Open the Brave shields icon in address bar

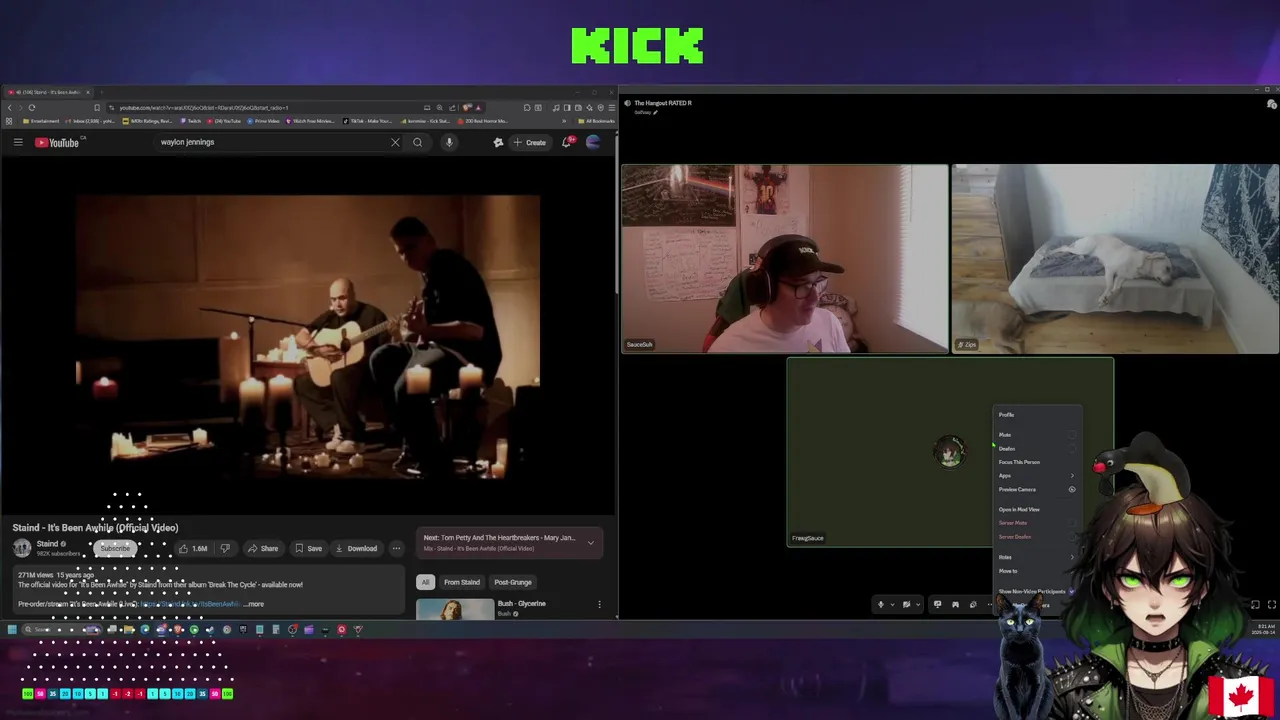pos(466,108)
